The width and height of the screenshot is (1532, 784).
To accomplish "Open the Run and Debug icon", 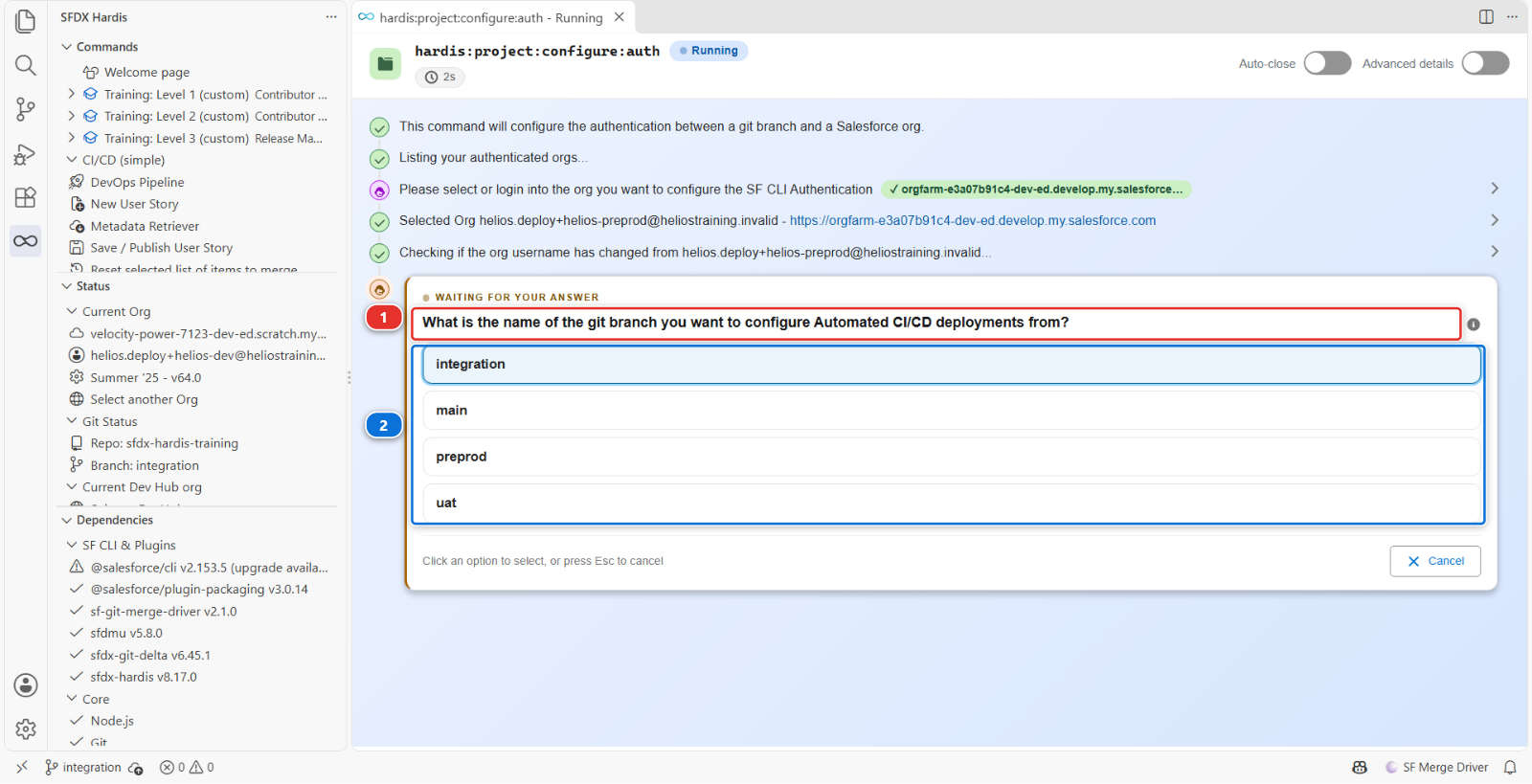I will coord(26,153).
